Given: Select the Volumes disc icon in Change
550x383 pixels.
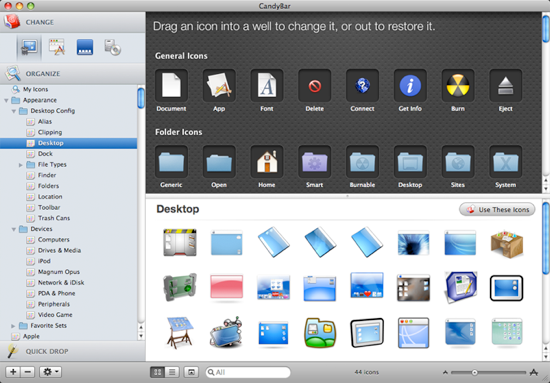Looking at the screenshot, I should pyautogui.click(x=113, y=47).
